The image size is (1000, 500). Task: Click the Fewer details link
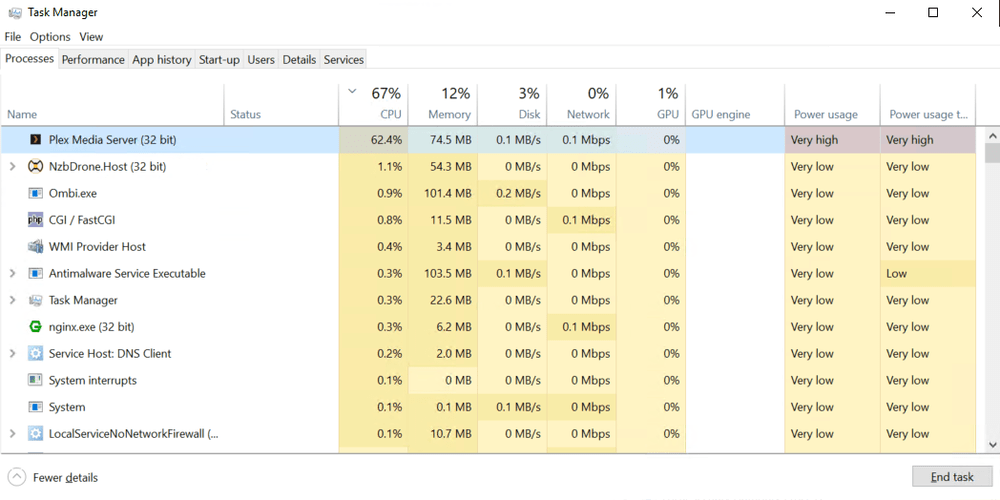66,477
